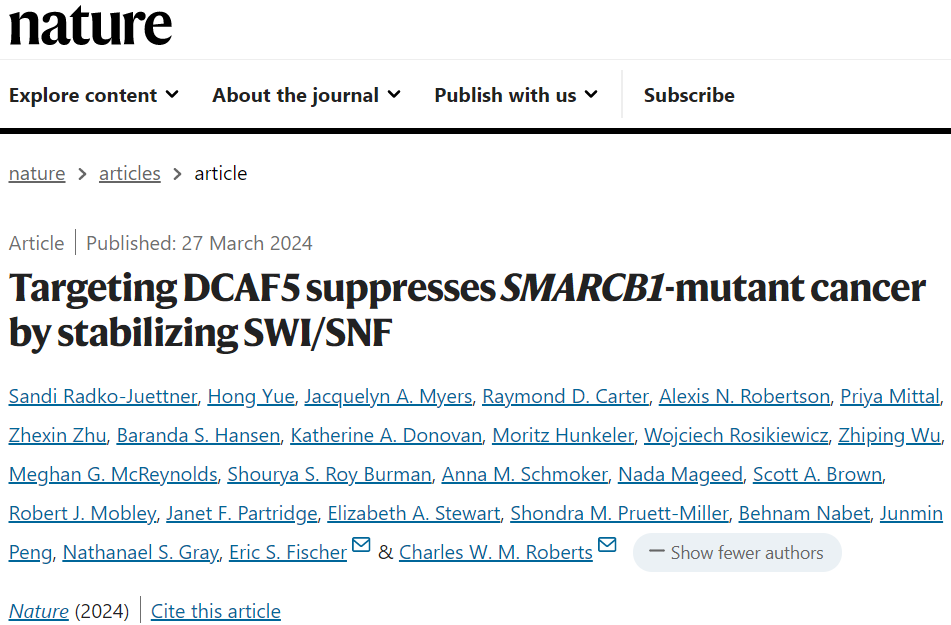Open the About the journal menu
This screenshot has width=951, height=625.
point(306,95)
